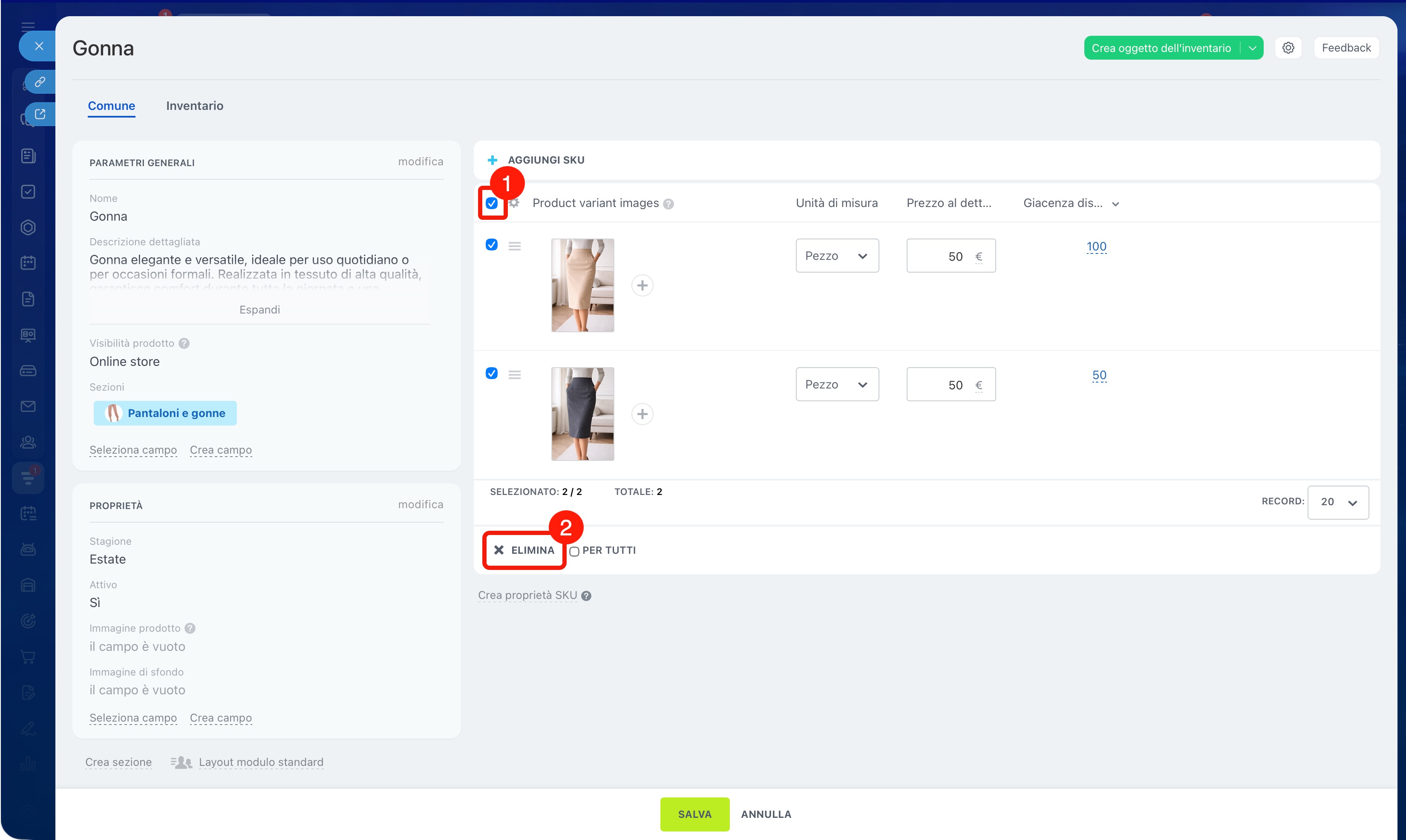Screen dimensions: 1406x840
Task: Click the copy link icon on side panel
Action: [x=40, y=82]
